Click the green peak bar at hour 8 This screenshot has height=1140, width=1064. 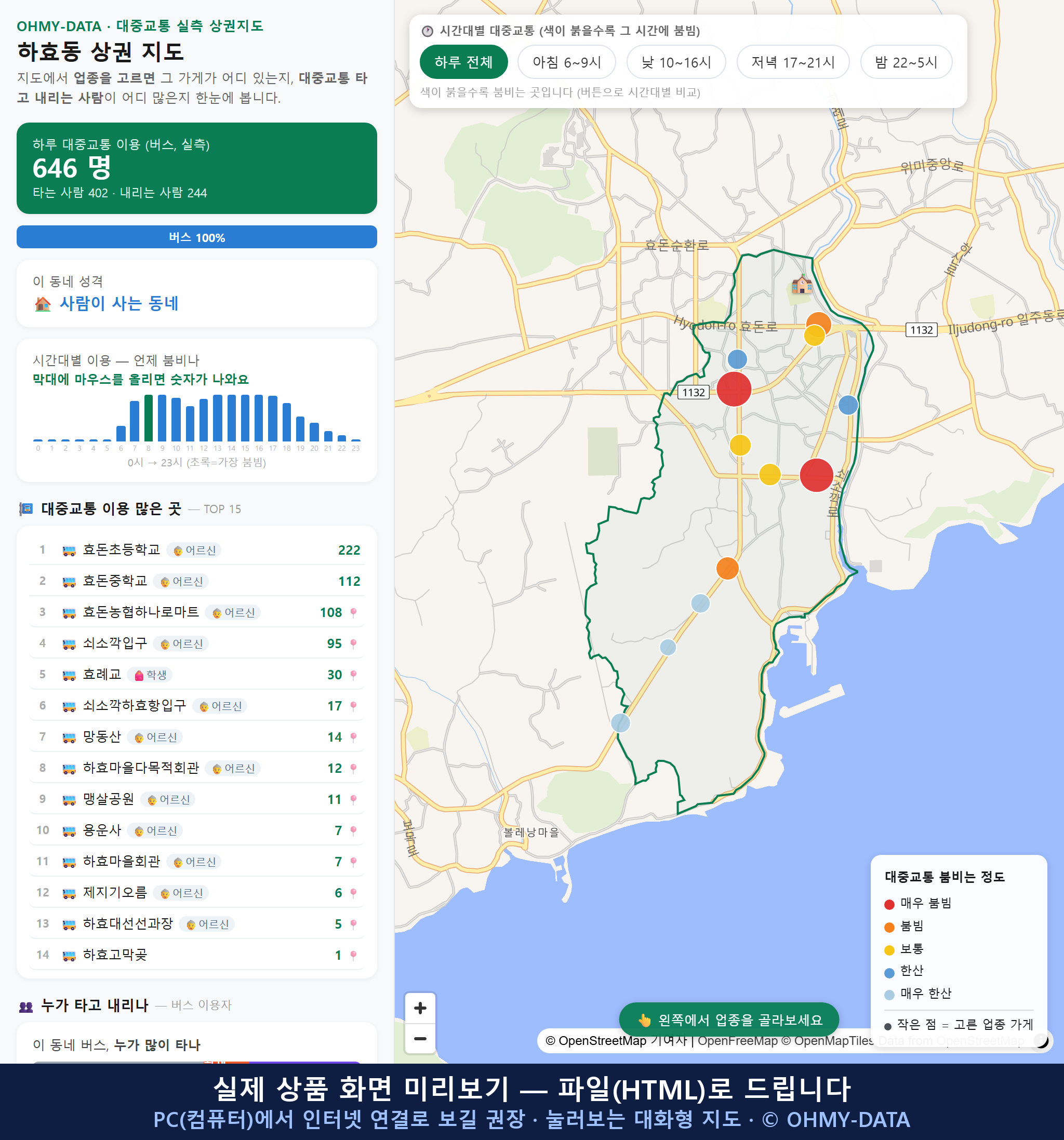coord(149,418)
